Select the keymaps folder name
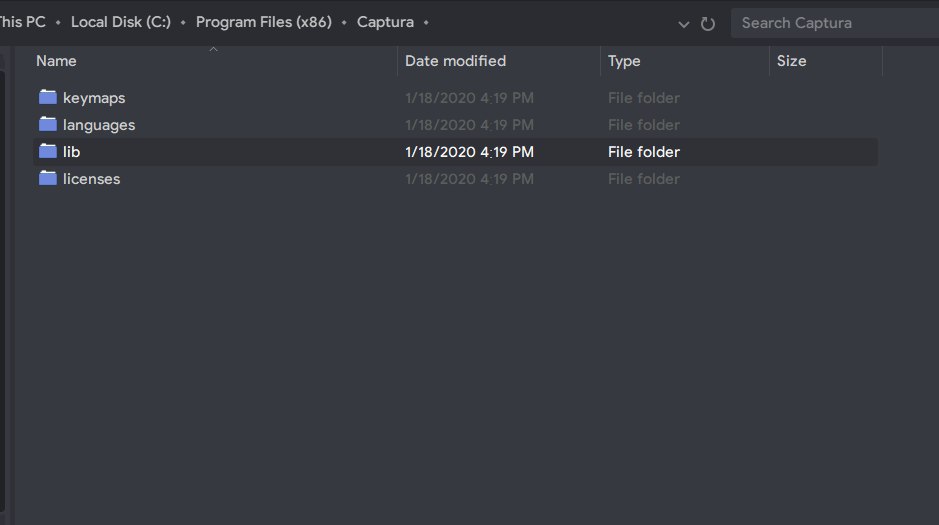This screenshot has height=525, width=939. 94,98
